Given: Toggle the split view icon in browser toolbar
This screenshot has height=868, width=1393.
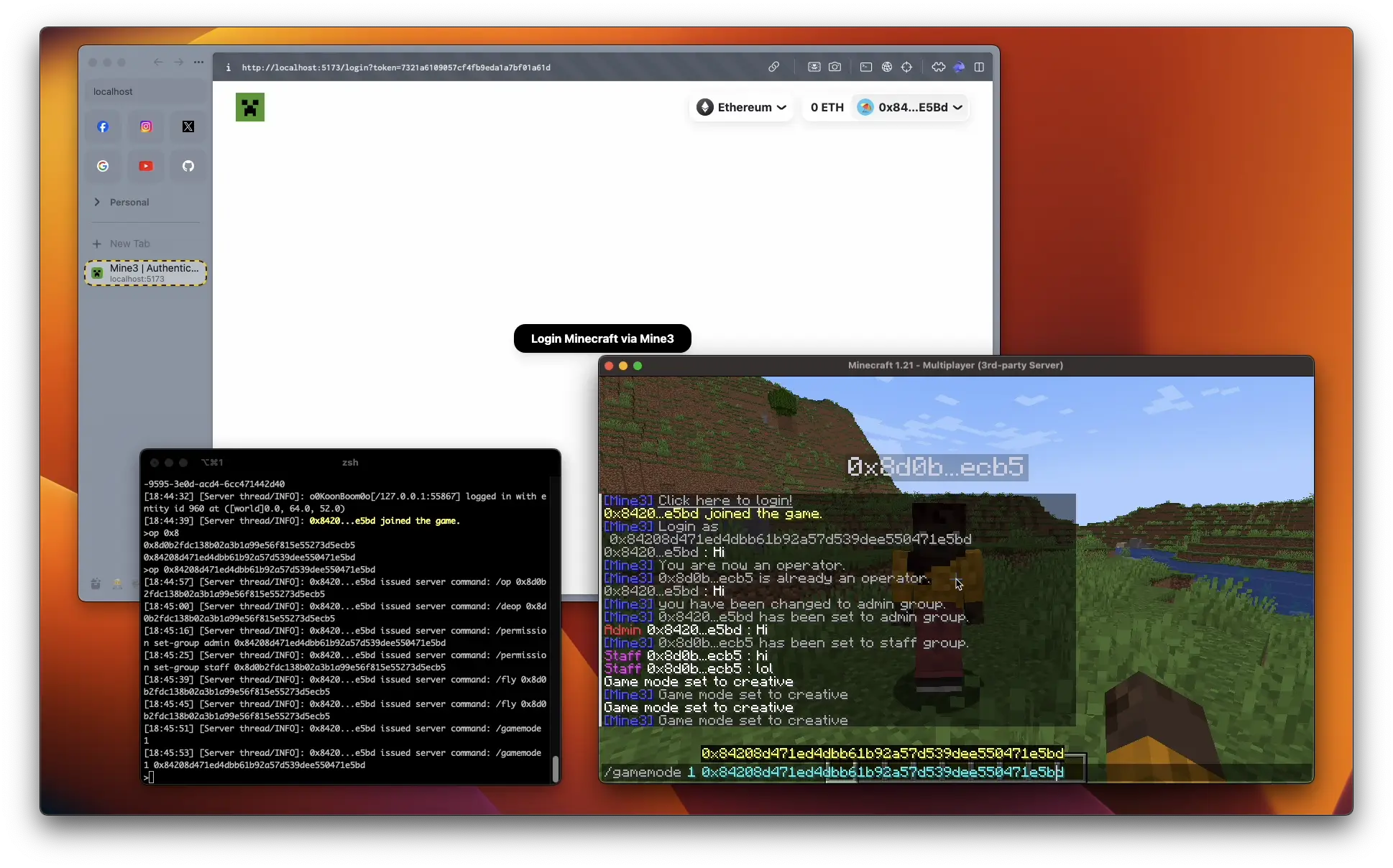Looking at the screenshot, I should click(979, 67).
